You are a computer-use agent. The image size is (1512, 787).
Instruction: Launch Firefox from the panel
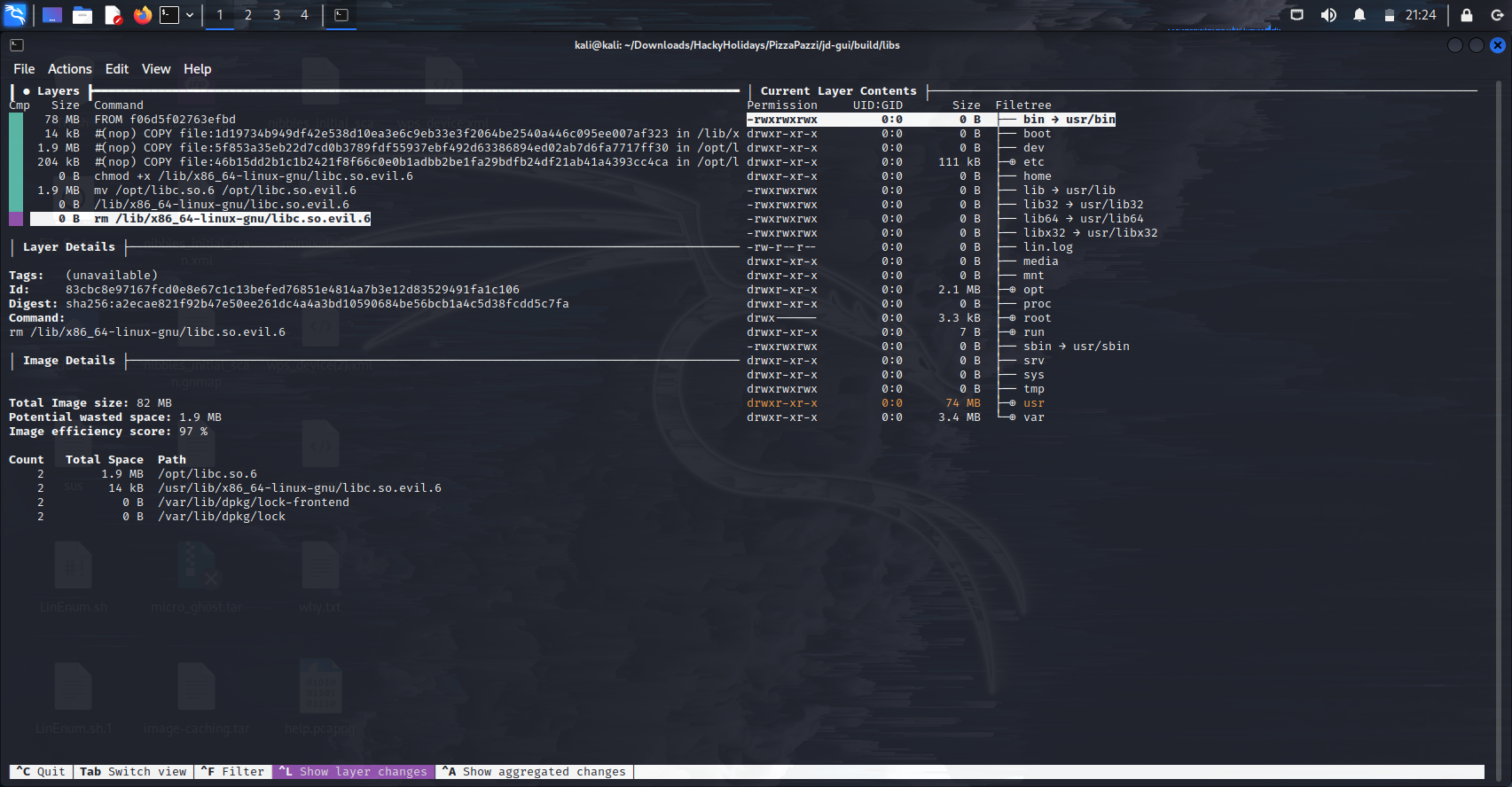[142, 15]
